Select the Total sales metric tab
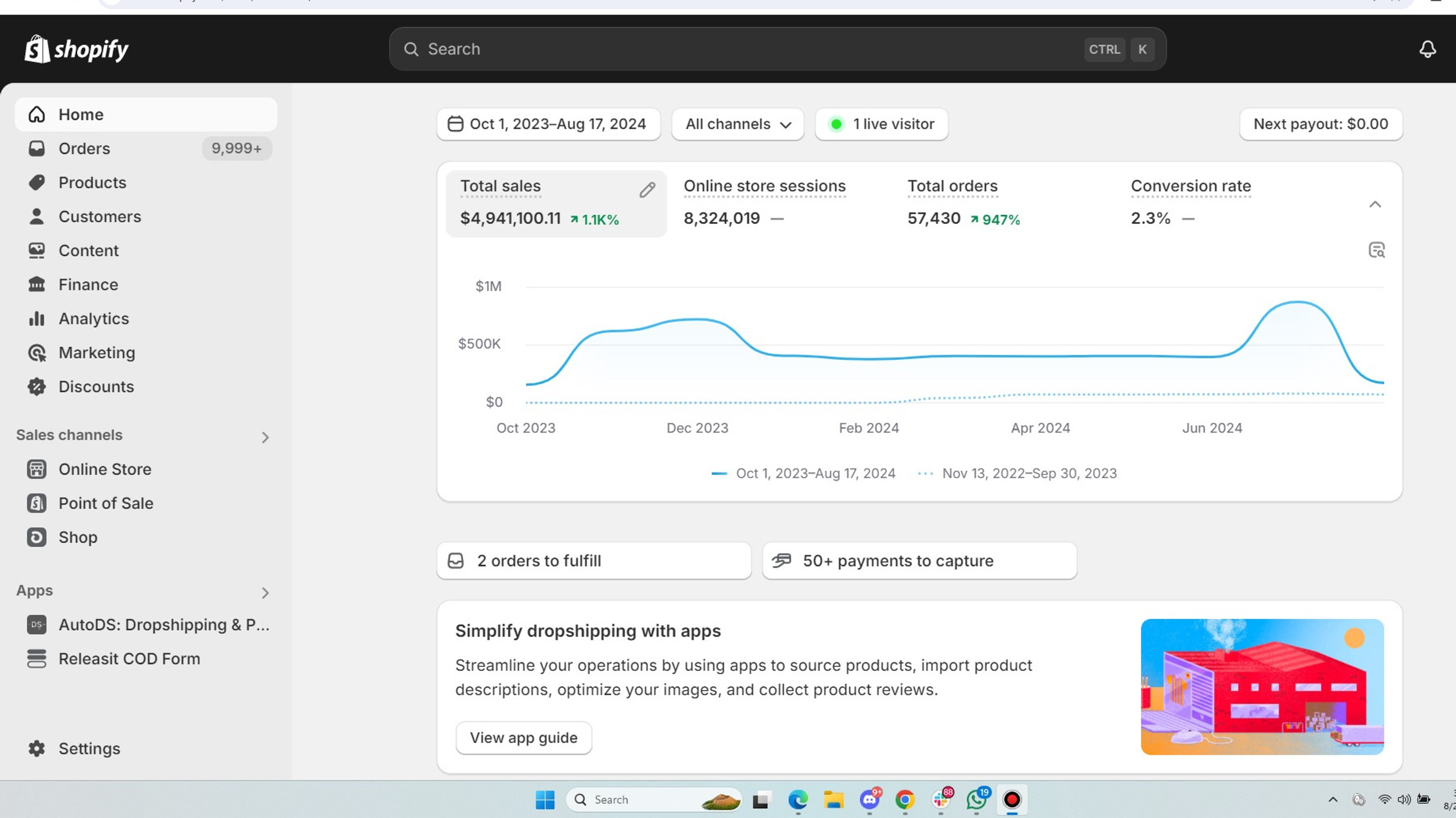The height and width of the screenshot is (818, 1456). point(556,204)
